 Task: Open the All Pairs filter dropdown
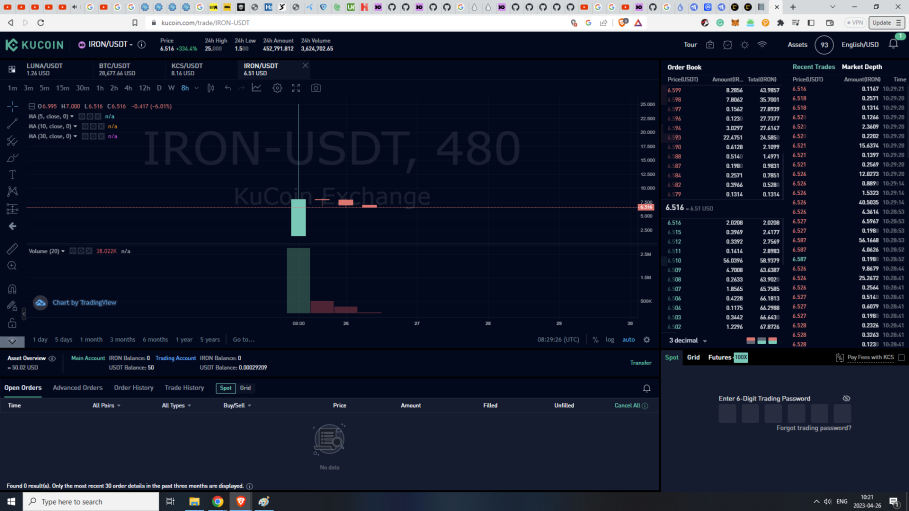point(106,405)
